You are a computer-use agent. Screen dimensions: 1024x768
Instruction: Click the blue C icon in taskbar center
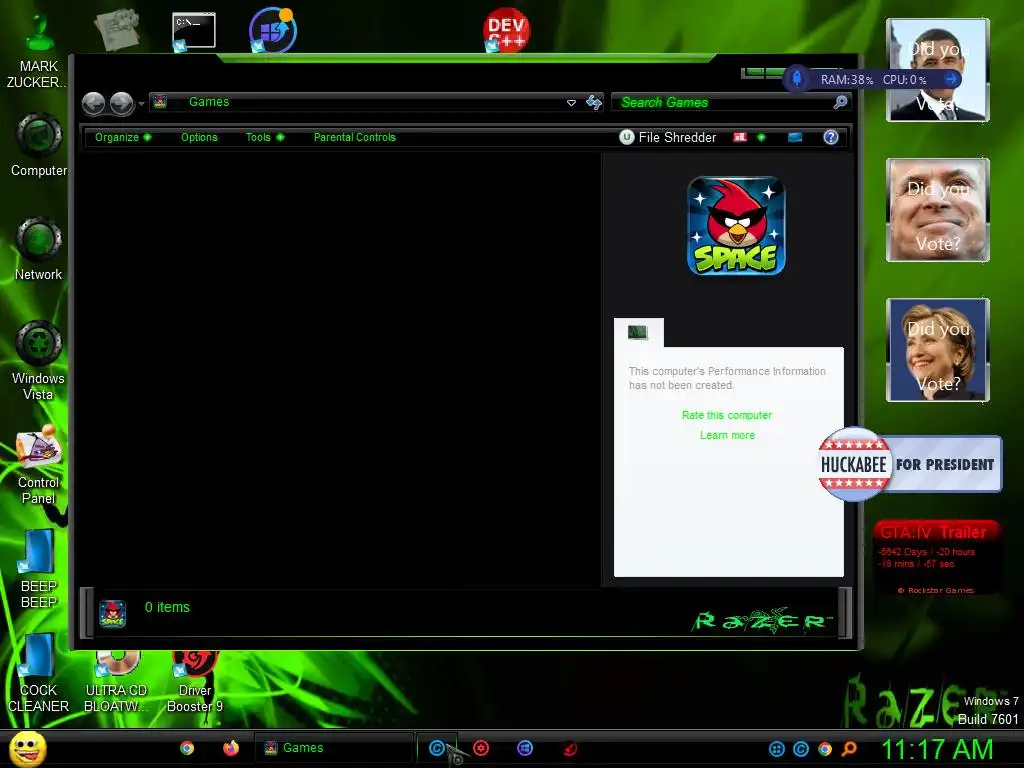click(437, 748)
